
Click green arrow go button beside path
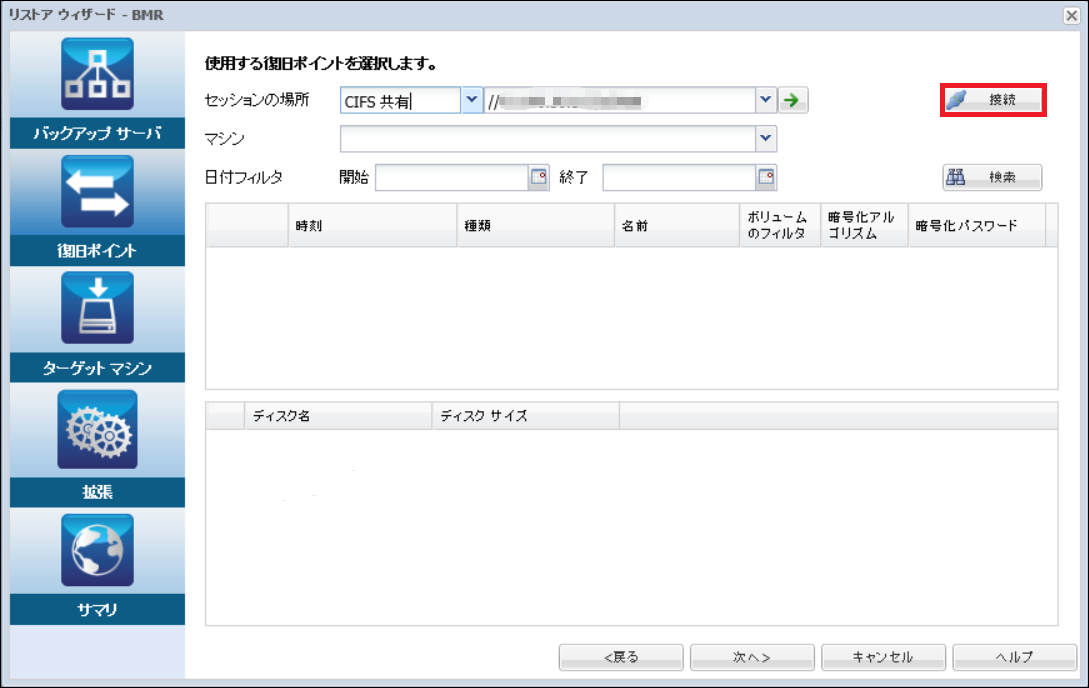(794, 100)
